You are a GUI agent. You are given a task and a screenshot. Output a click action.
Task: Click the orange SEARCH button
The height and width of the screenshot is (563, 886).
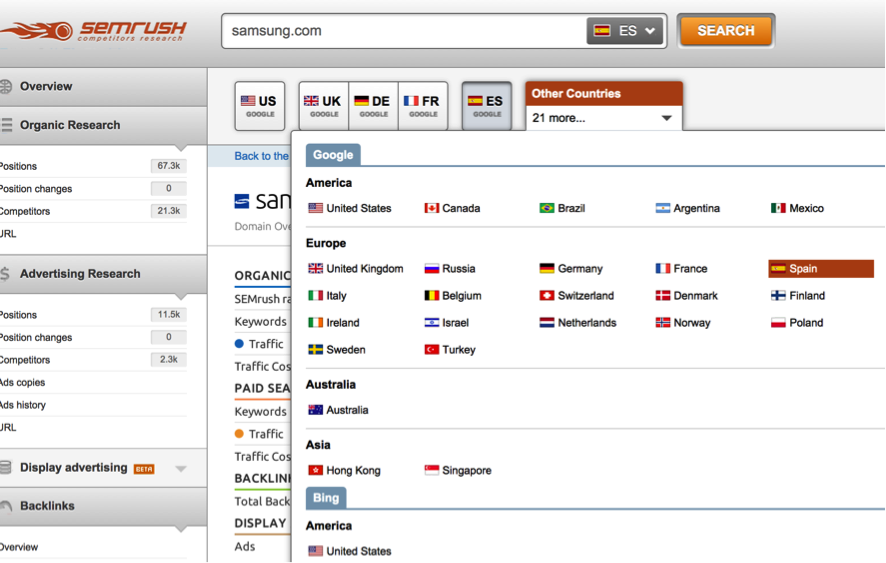[726, 31]
